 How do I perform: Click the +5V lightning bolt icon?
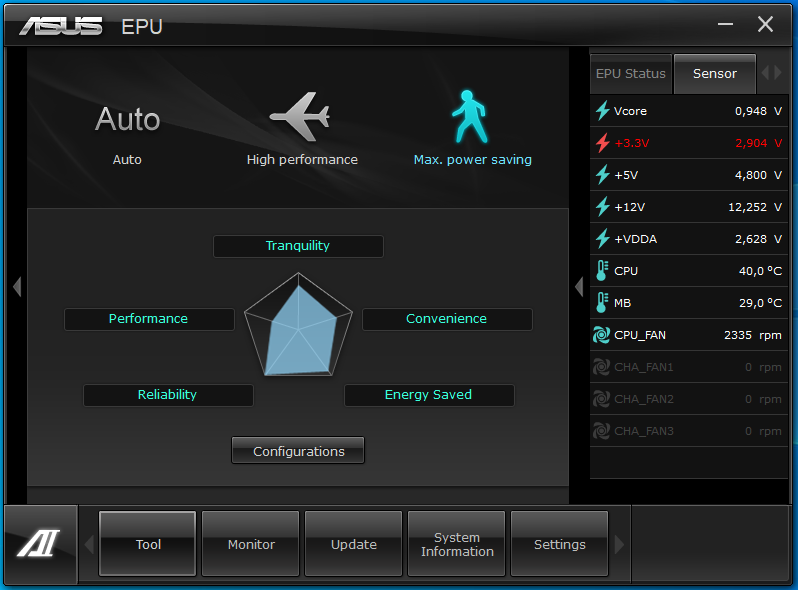tap(603, 175)
